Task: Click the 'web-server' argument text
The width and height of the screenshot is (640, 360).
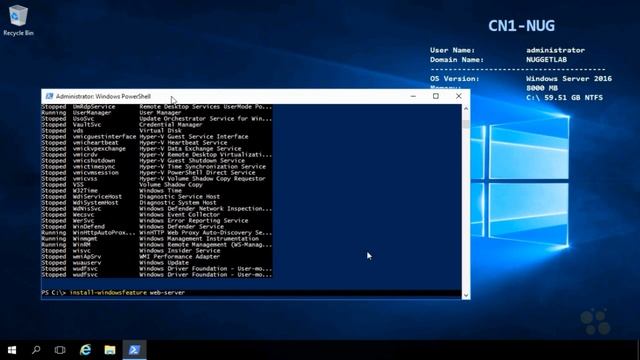Action: click(x=167, y=293)
